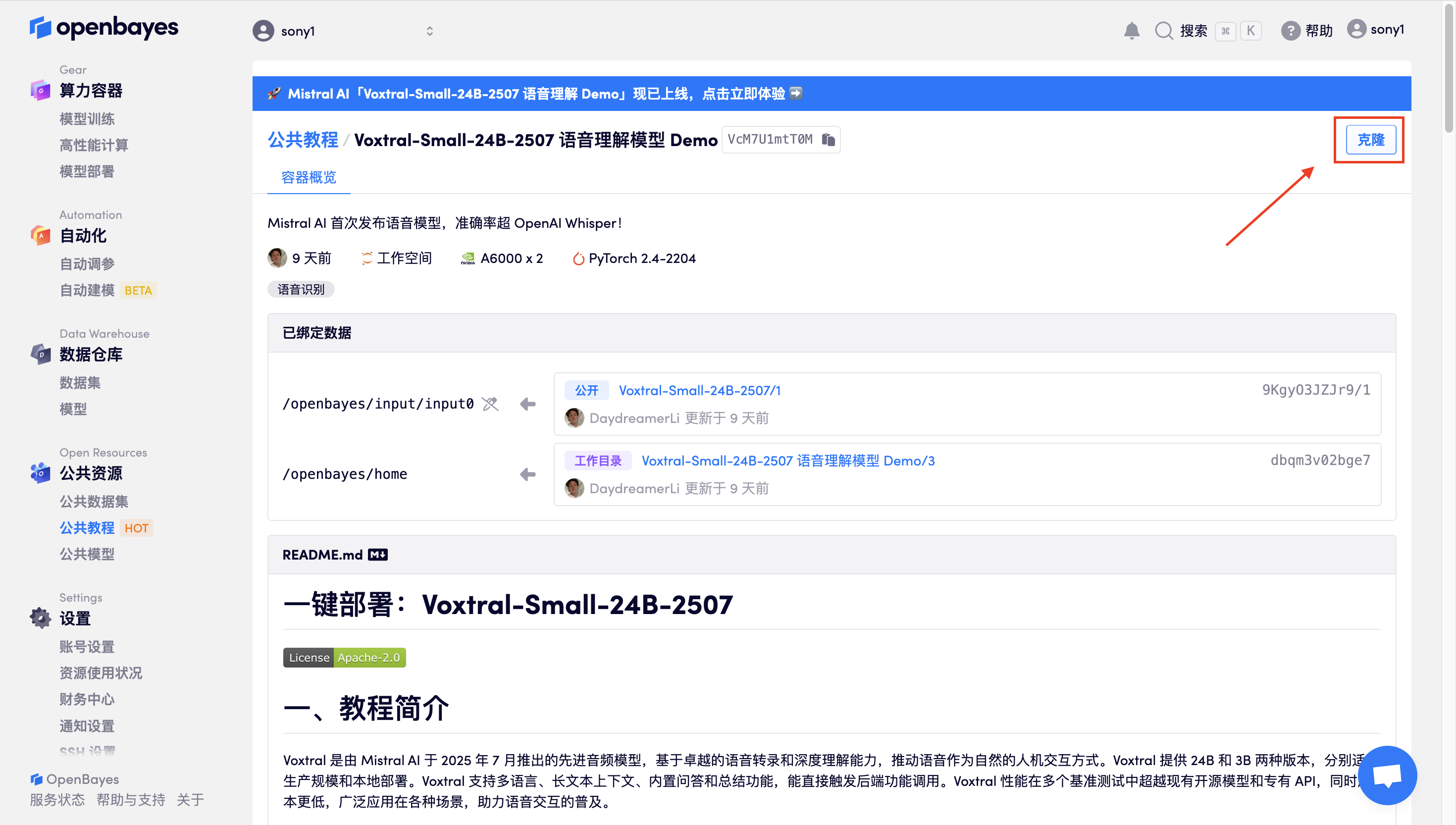Click the 数据仓库 sidebar icon
Image resolution: width=1456 pixels, height=825 pixels.
coord(40,354)
